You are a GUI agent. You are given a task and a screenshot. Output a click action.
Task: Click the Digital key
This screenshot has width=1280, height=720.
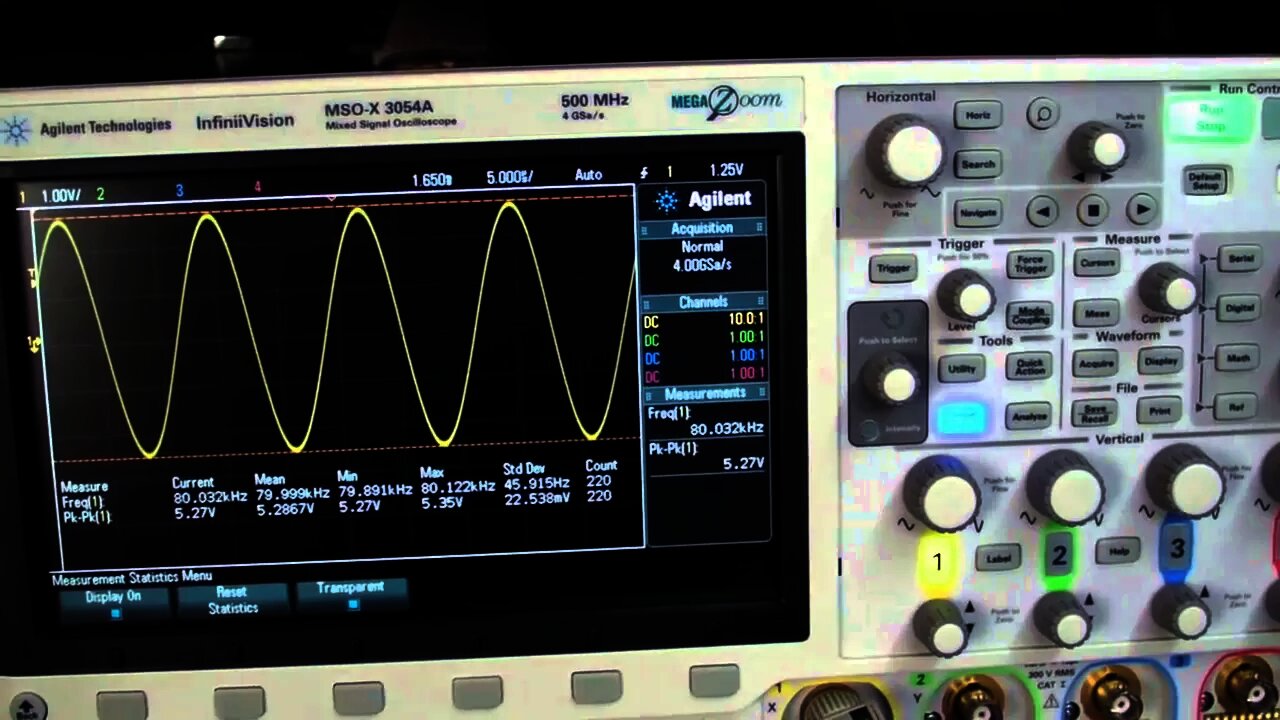(x=1240, y=308)
